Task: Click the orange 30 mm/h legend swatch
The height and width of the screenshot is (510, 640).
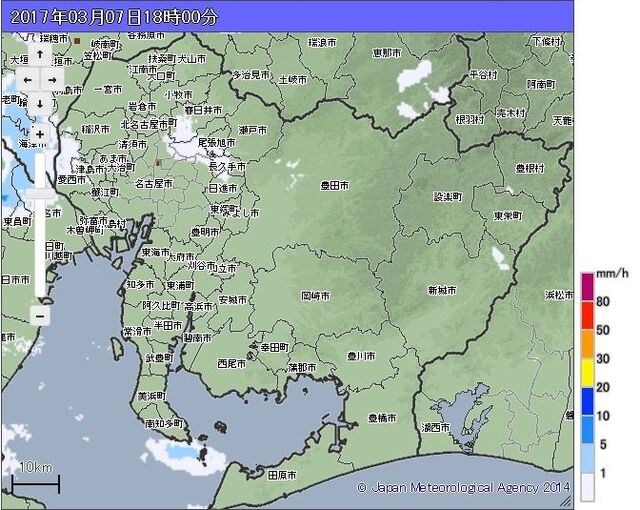Action: [587, 344]
